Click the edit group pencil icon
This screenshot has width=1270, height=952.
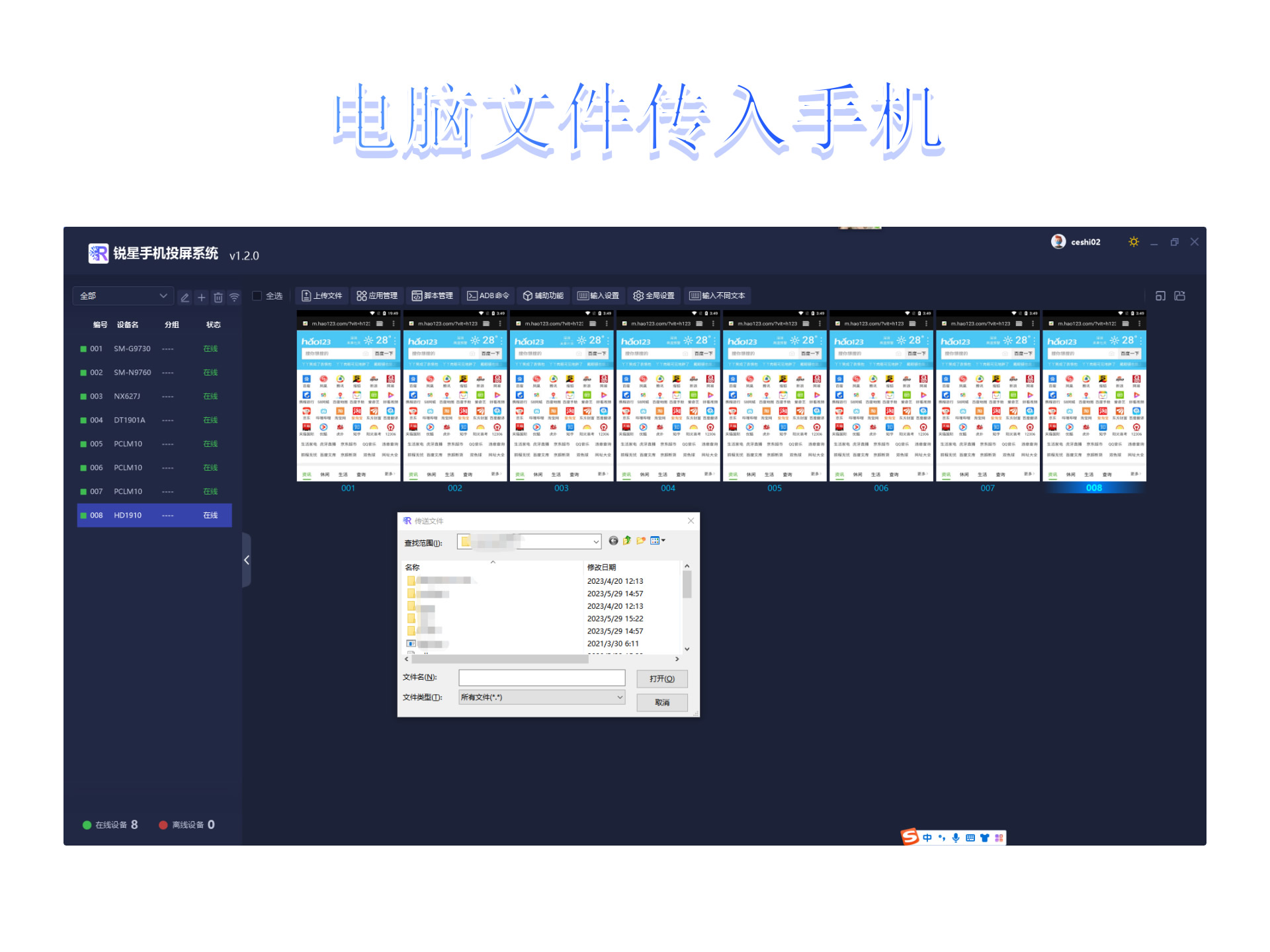click(x=185, y=297)
